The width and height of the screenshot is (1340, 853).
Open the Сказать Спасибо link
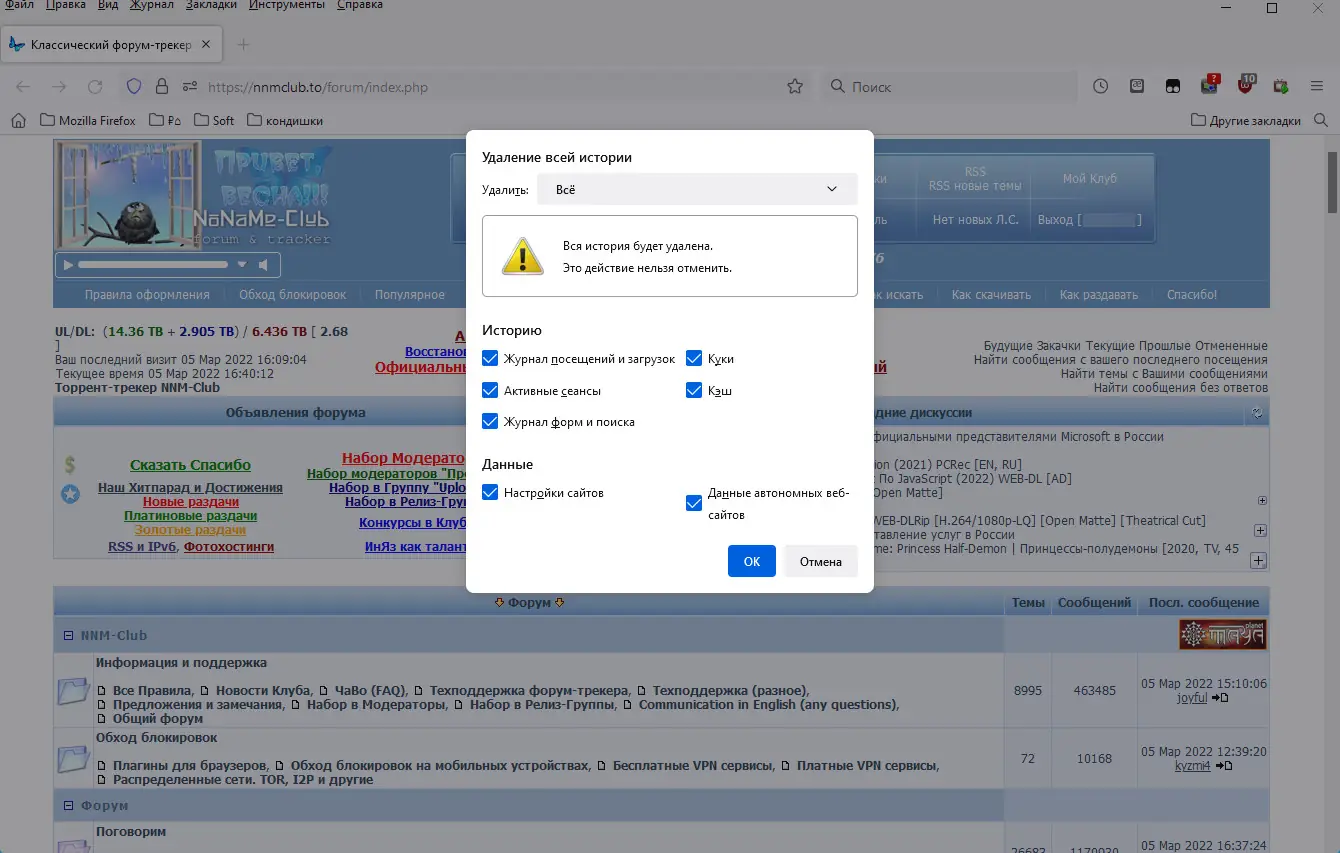[190, 465]
